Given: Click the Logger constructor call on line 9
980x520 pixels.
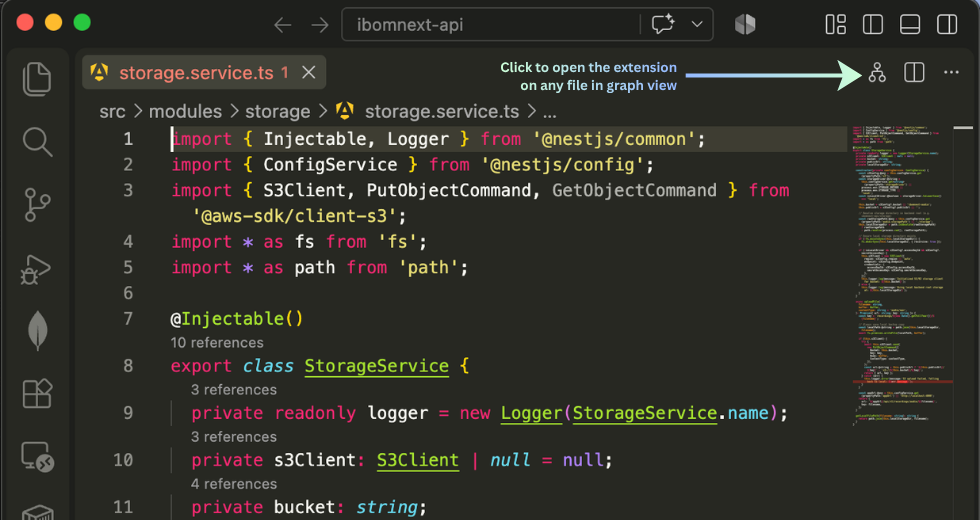Looking at the screenshot, I should (532, 413).
